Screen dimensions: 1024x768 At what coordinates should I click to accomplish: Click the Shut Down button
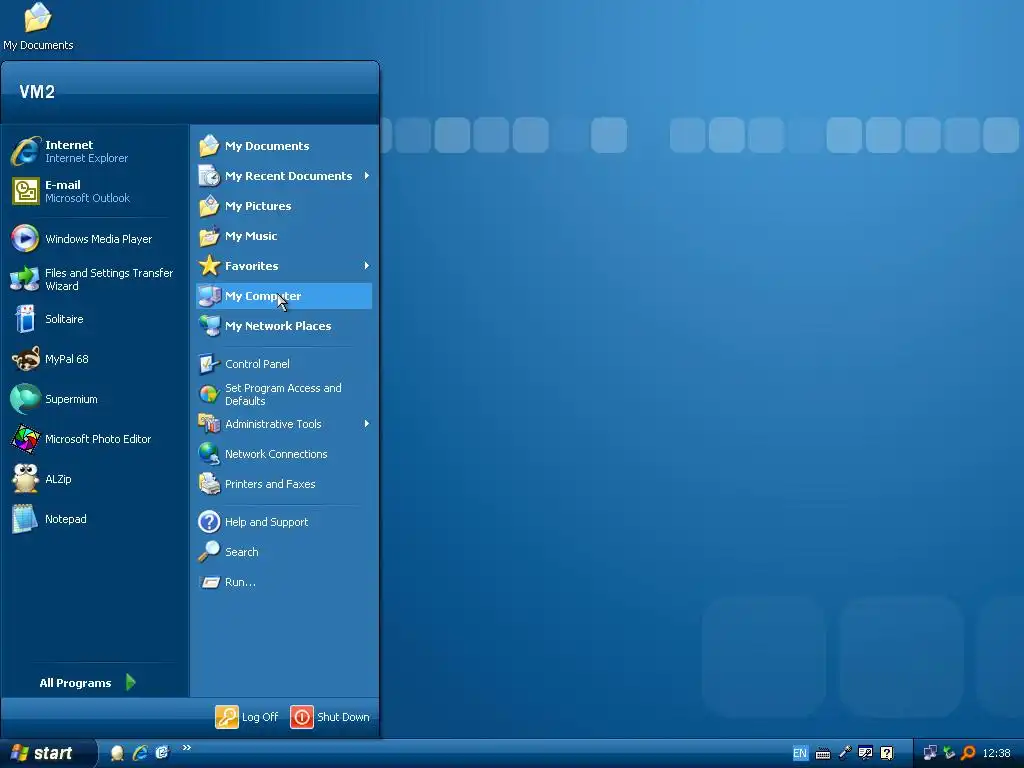(x=330, y=716)
